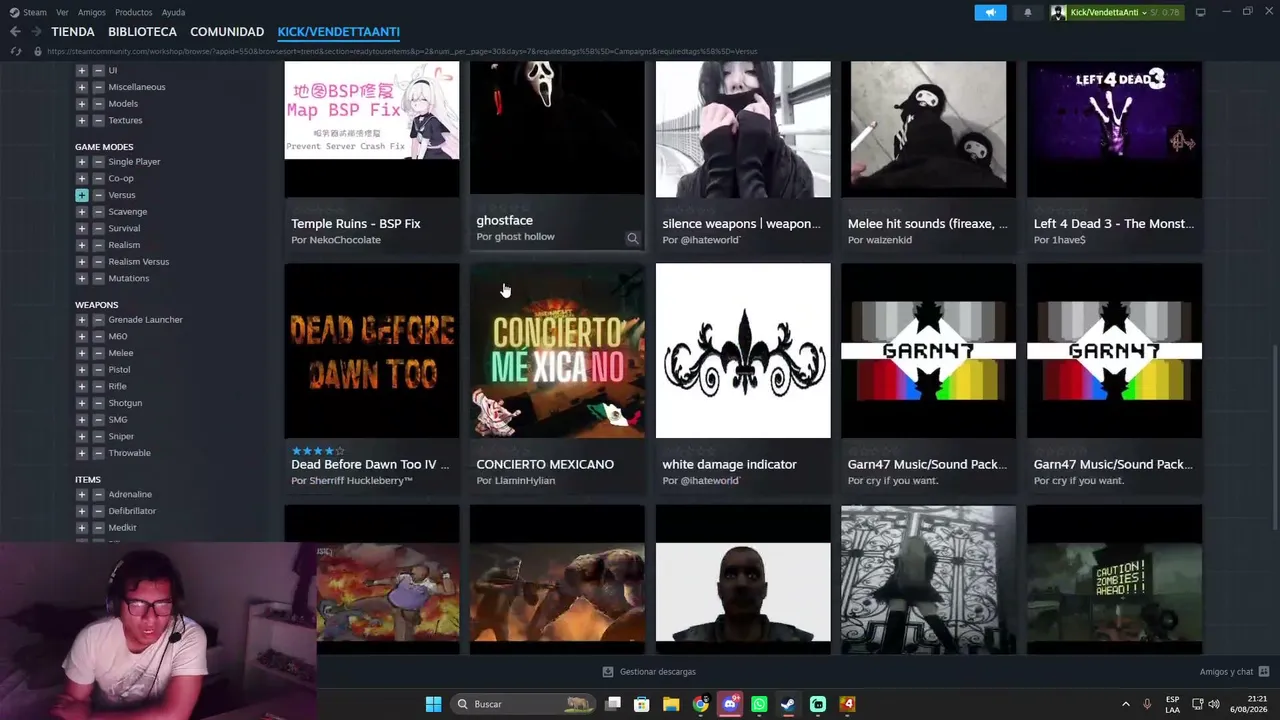This screenshot has height=720, width=1280.
Task: Open author link Sherriff Huckleberry
Action: click(361, 481)
